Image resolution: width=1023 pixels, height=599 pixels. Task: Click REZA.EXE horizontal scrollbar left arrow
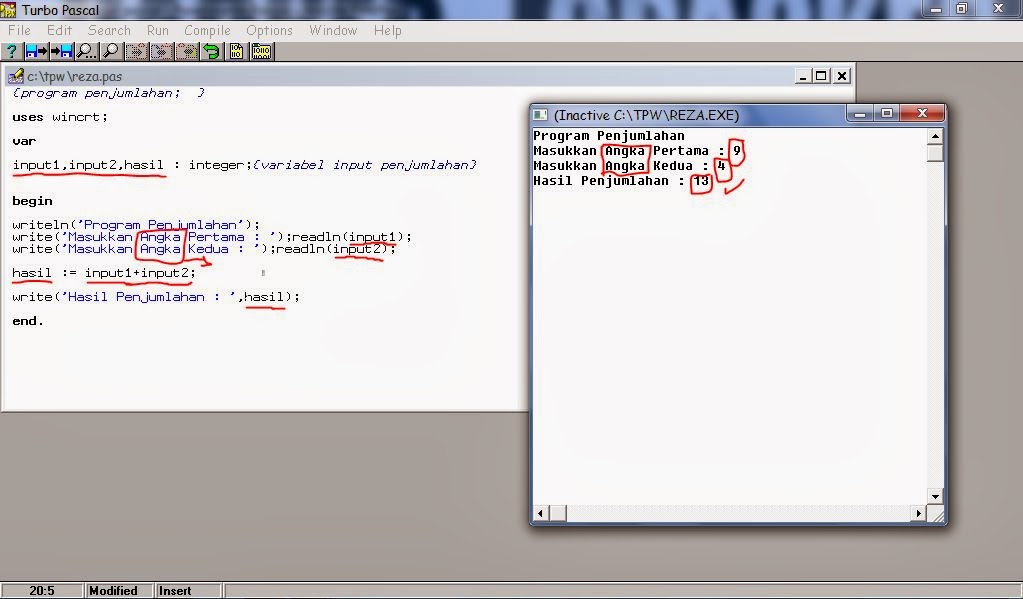[x=540, y=514]
